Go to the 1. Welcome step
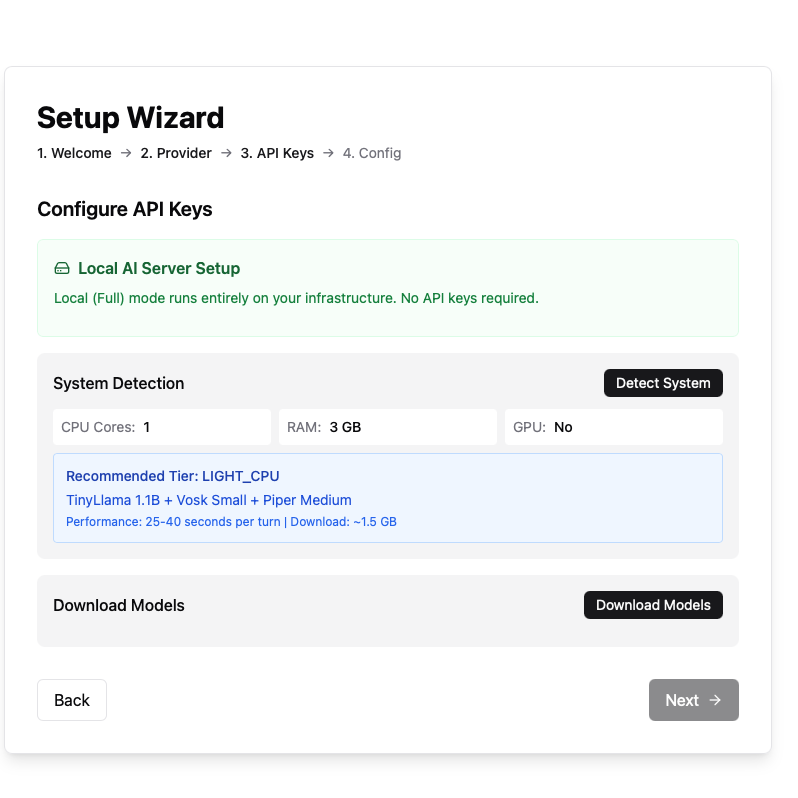798x798 pixels. pyautogui.click(x=74, y=153)
